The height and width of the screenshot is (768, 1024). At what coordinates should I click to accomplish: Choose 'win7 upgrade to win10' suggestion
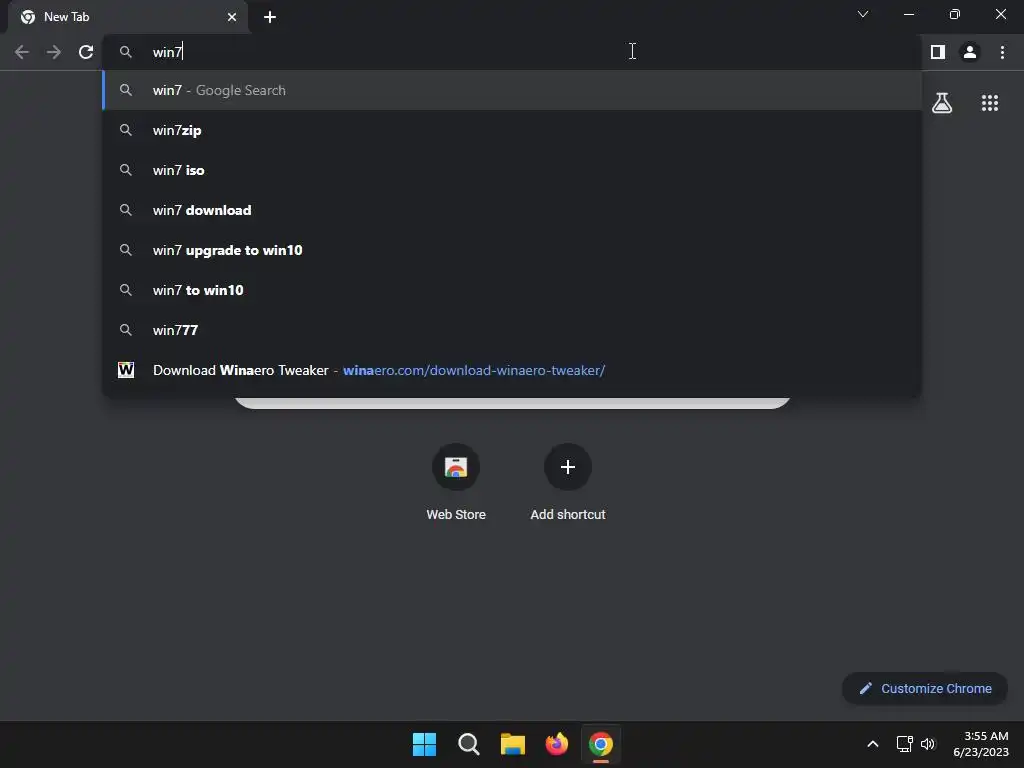pyautogui.click(x=512, y=250)
